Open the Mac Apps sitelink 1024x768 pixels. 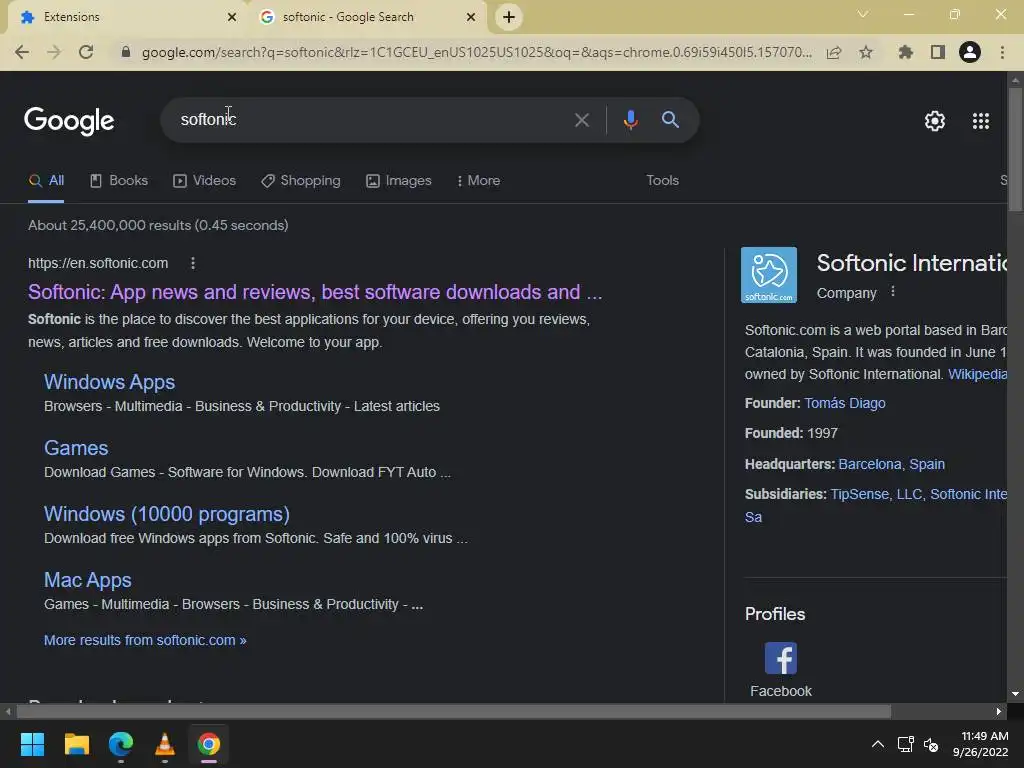88,580
